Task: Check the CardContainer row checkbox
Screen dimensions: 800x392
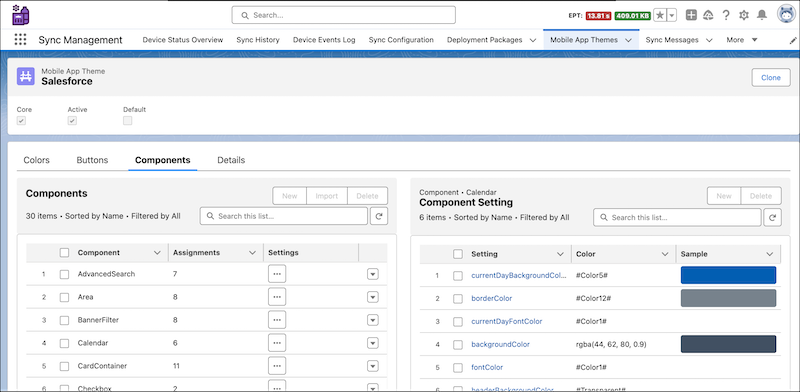Action: pyautogui.click(x=64, y=366)
